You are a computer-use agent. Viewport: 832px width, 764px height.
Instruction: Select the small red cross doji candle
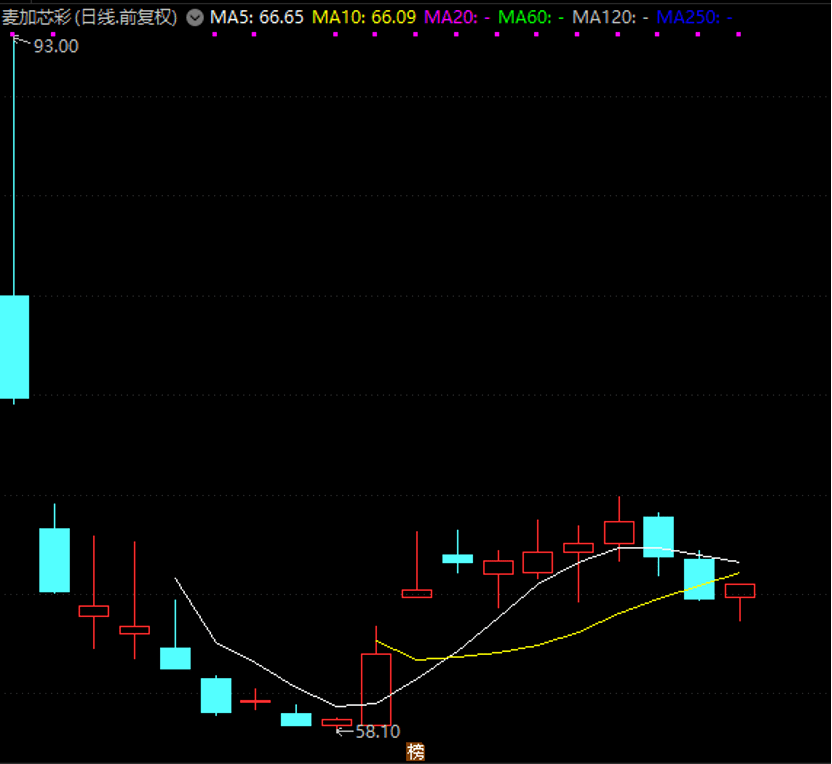(x=255, y=701)
